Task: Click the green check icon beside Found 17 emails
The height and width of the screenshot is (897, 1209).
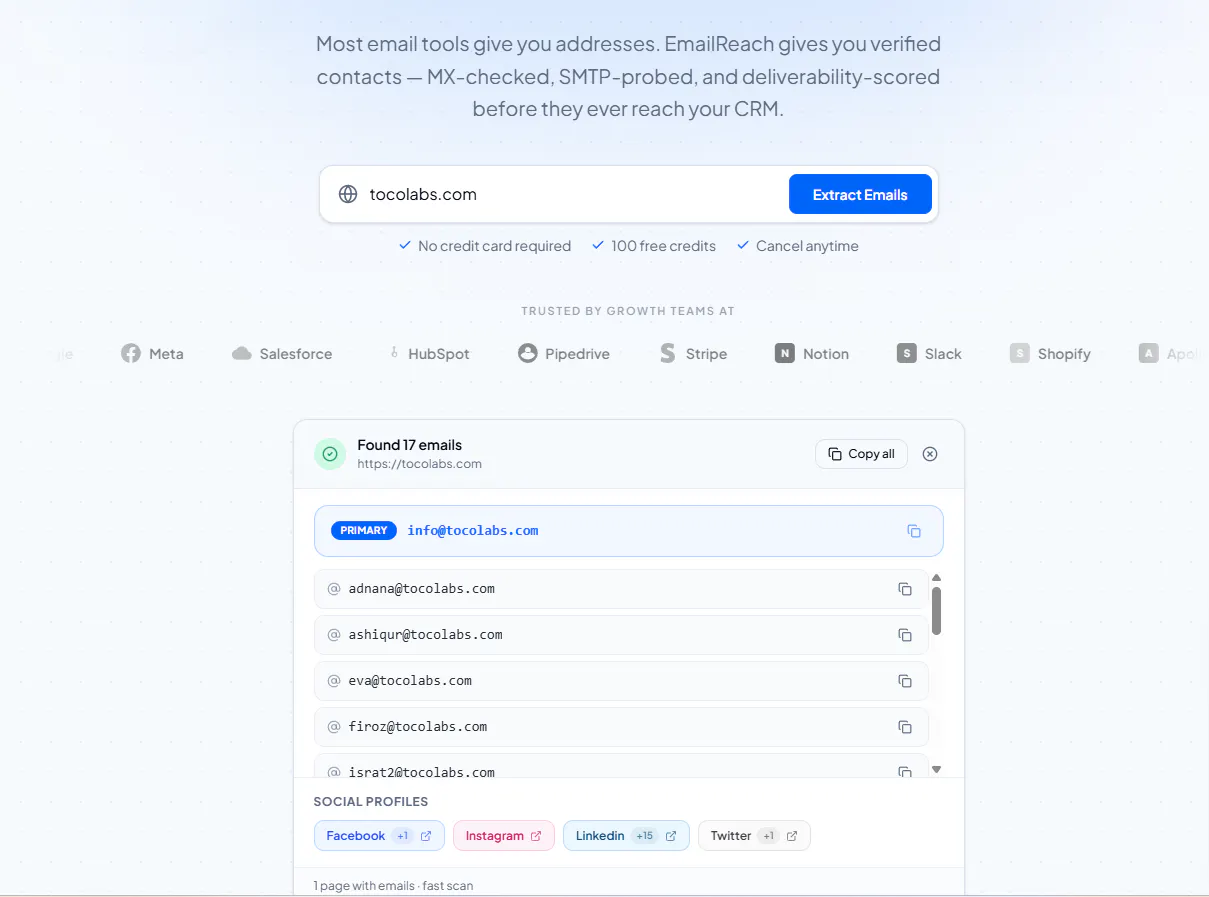Action: [330, 454]
